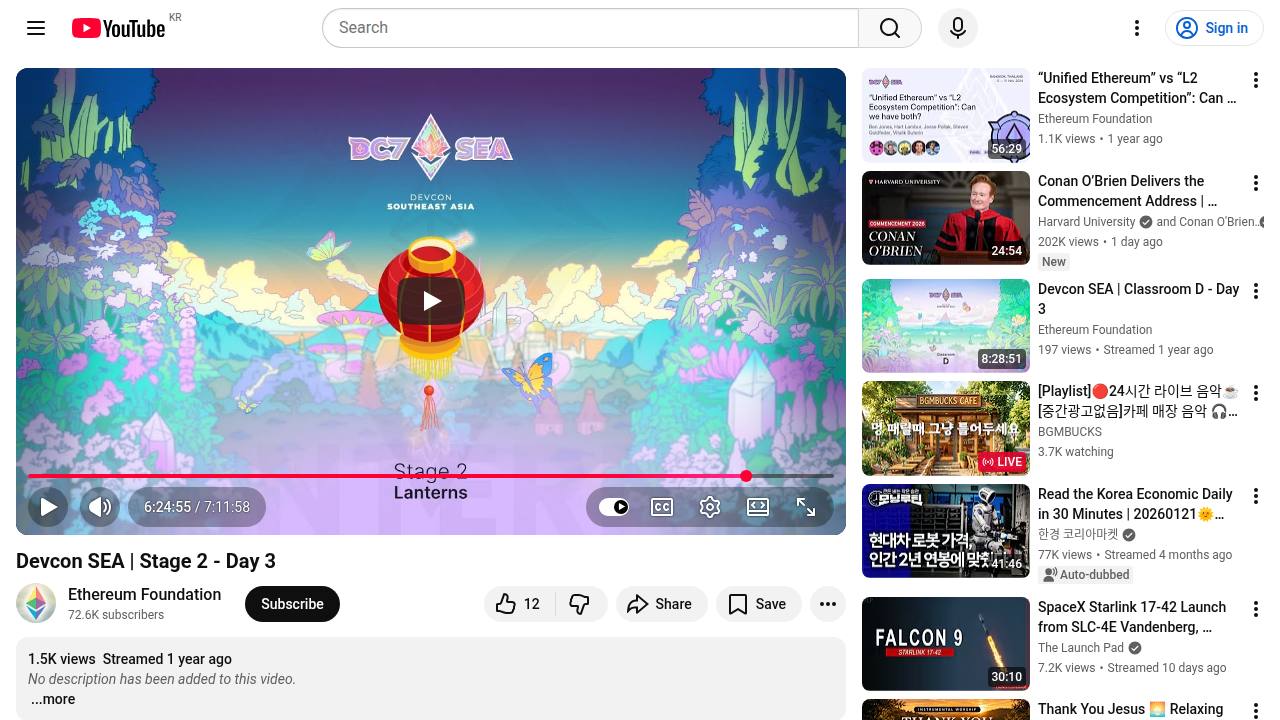Visit the 한경 코리아마켓 channel

[x=1077, y=535]
